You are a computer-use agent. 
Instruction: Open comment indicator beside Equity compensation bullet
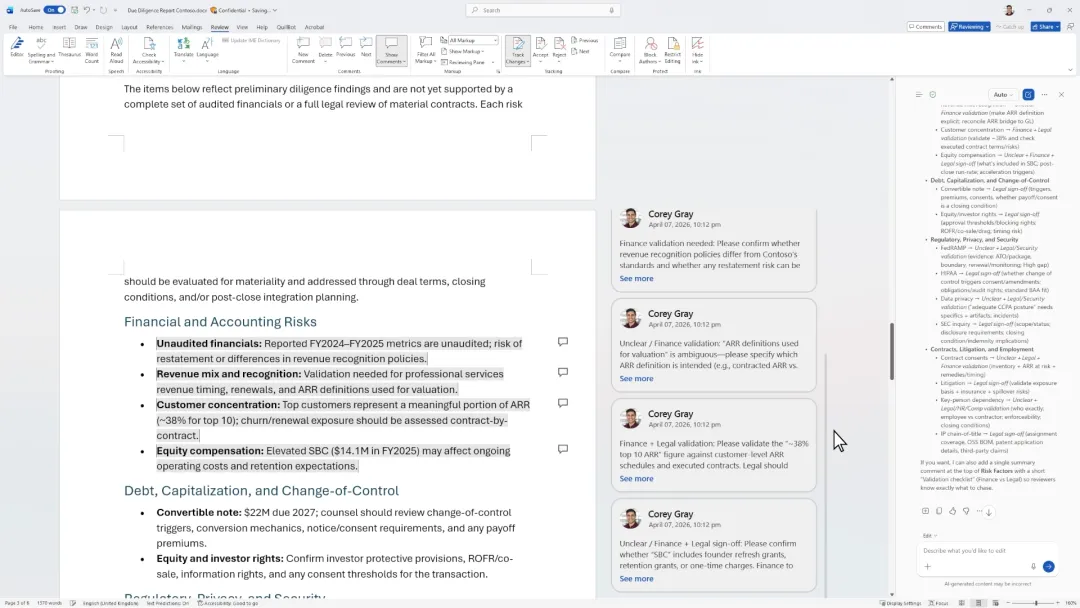pos(563,449)
